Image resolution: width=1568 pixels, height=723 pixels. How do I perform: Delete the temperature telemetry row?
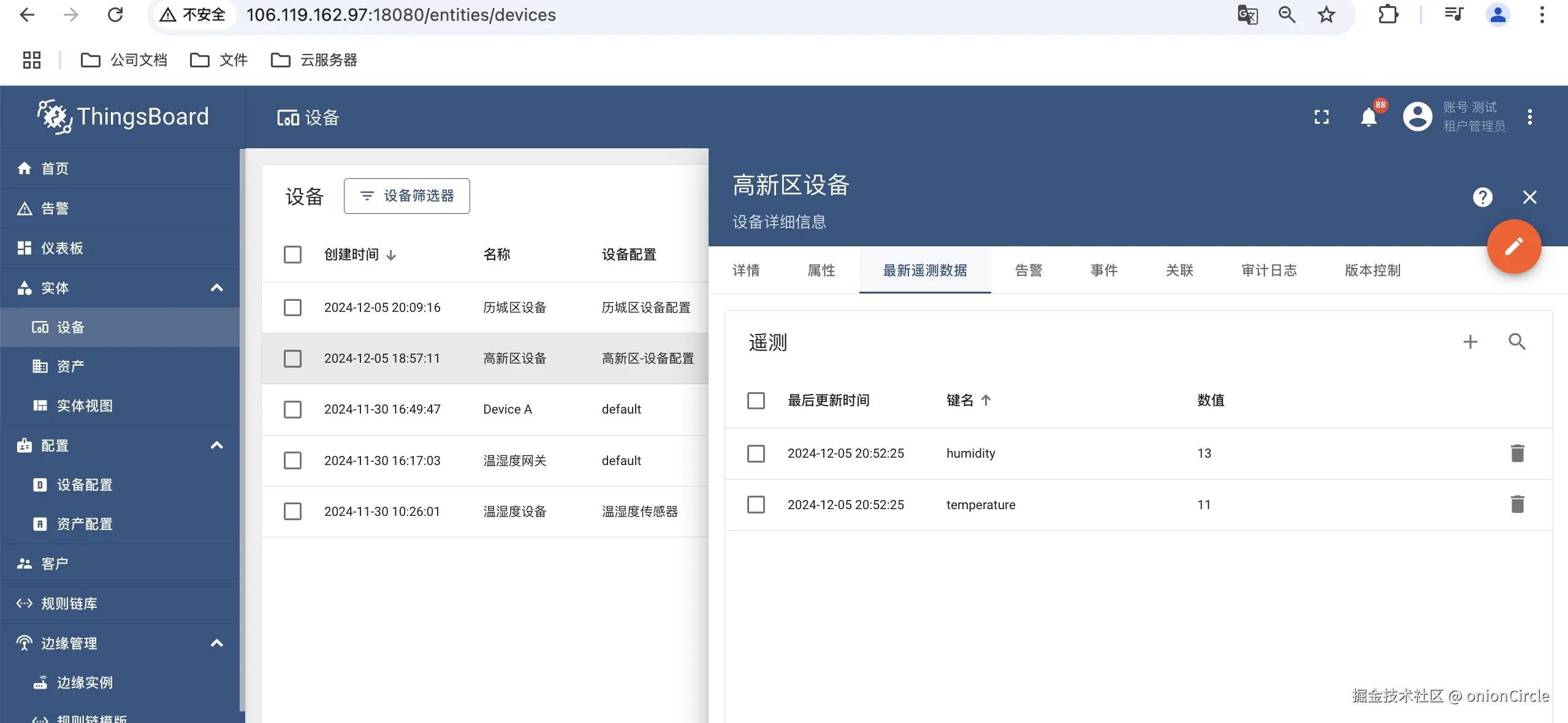pyautogui.click(x=1517, y=504)
